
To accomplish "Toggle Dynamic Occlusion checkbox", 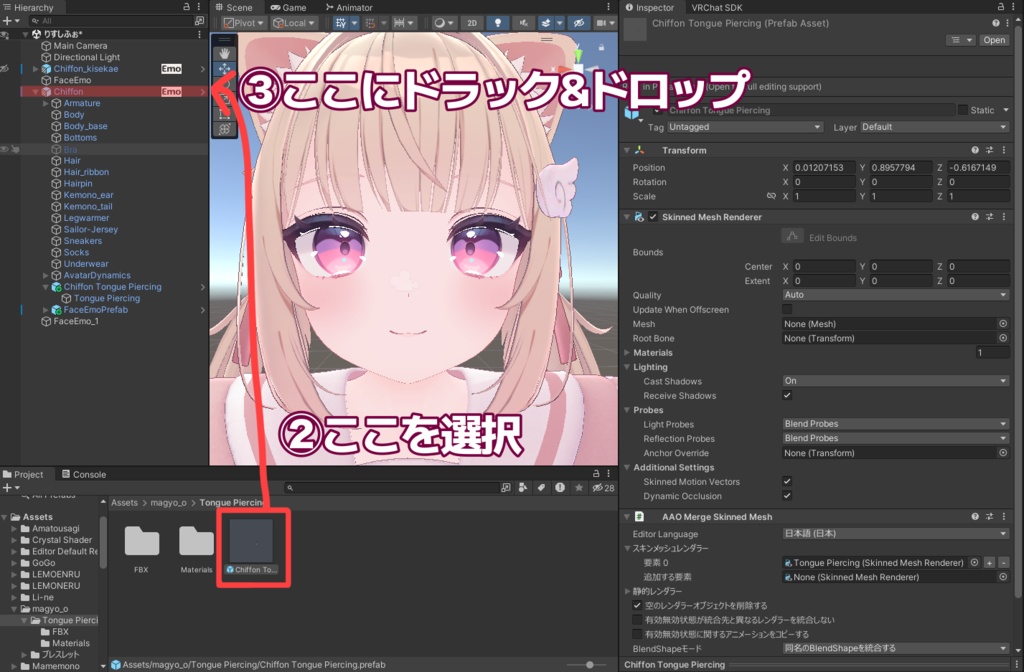I will tap(787, 496).
